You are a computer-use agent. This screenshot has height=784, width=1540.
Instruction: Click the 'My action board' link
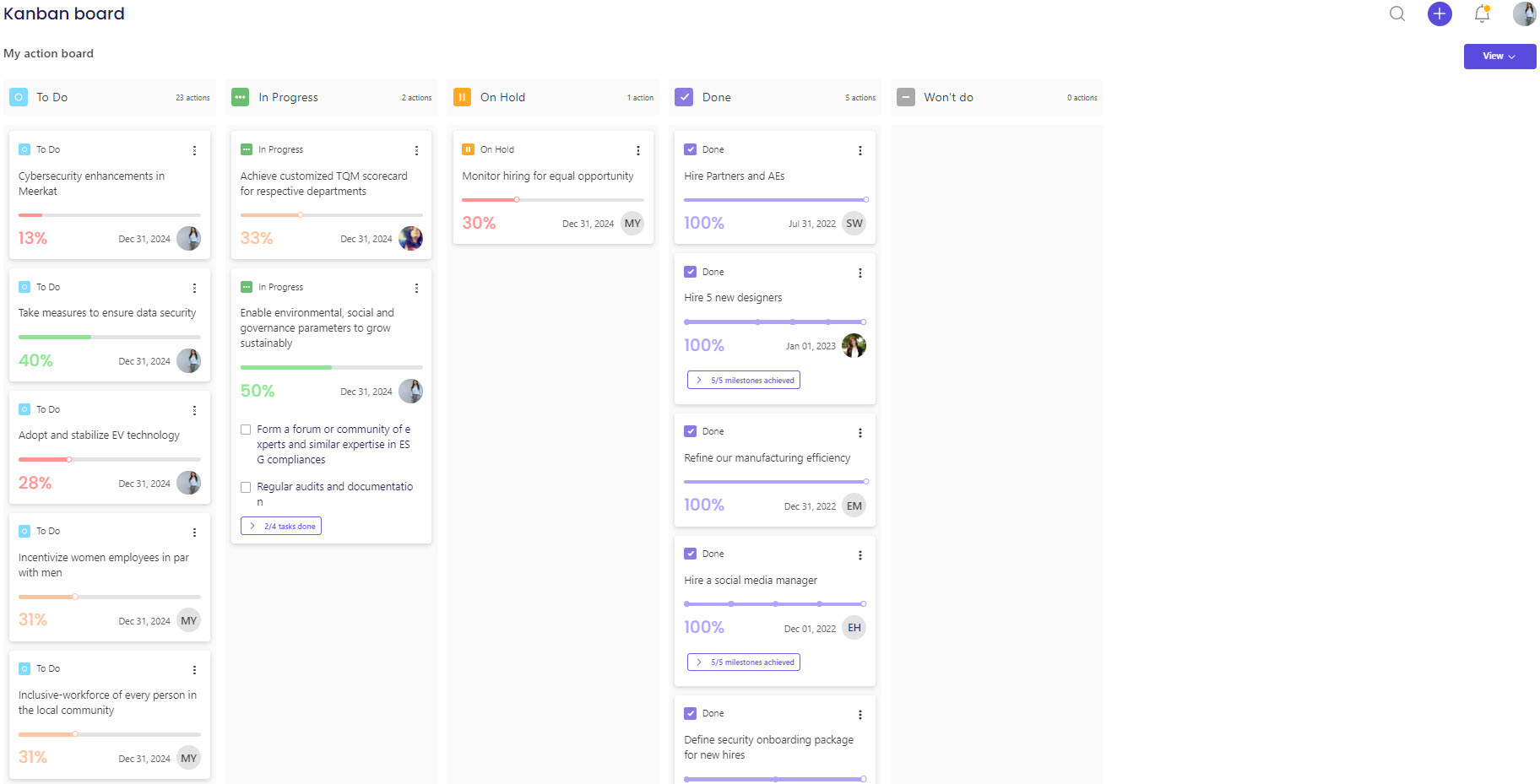coord(48,53)
